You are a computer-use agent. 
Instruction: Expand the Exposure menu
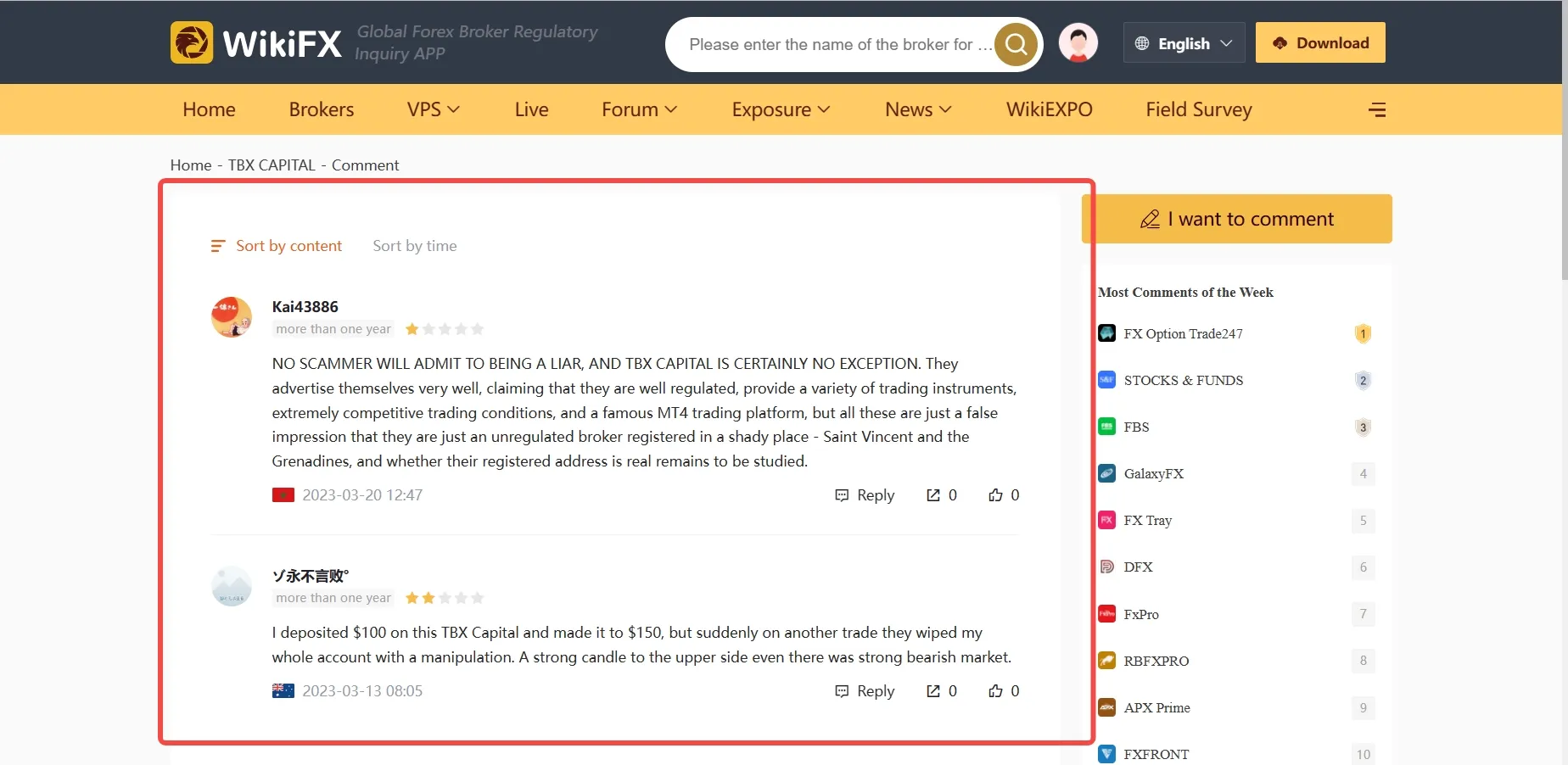(781, 109)
